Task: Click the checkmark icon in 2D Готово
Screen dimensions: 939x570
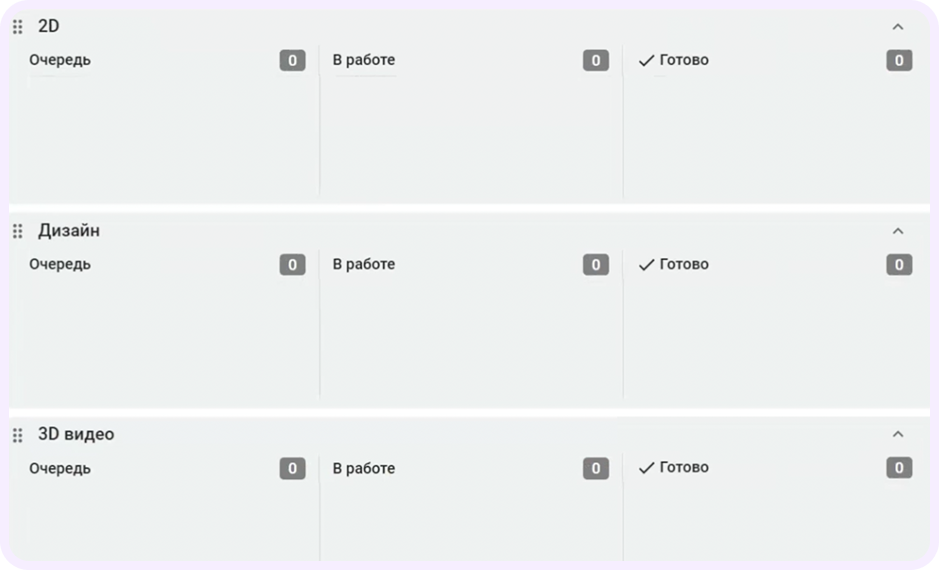Action: point(646,61)
